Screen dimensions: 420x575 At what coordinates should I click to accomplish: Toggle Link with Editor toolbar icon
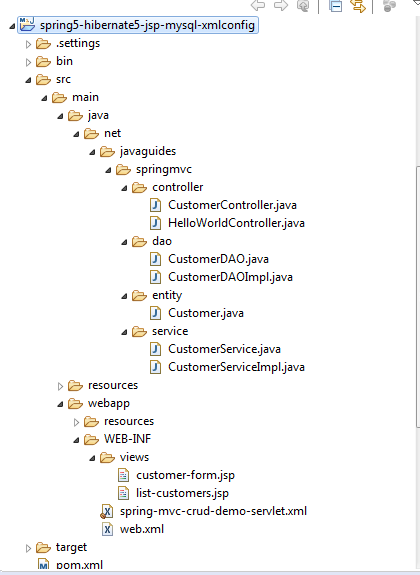coord(358,6)
